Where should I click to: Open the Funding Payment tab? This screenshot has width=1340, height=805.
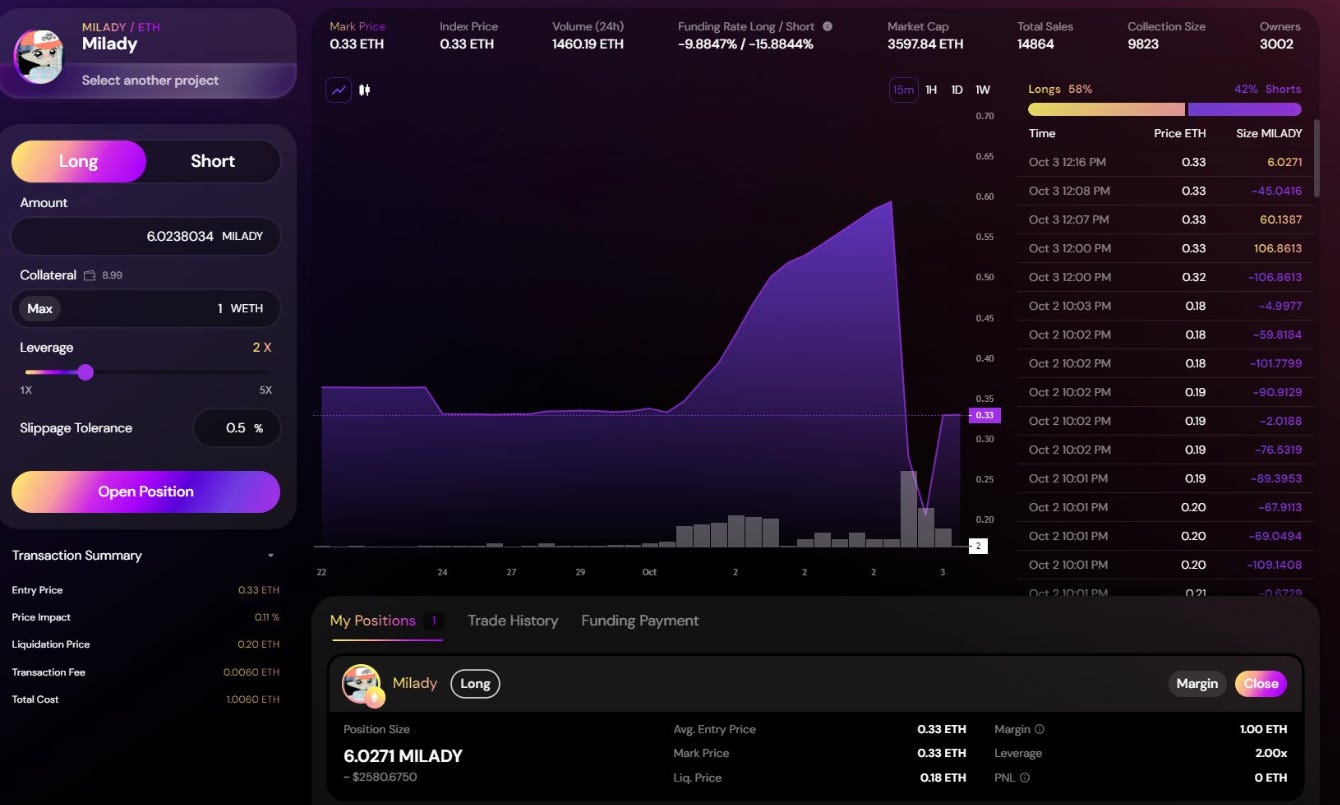coord(640,621)
